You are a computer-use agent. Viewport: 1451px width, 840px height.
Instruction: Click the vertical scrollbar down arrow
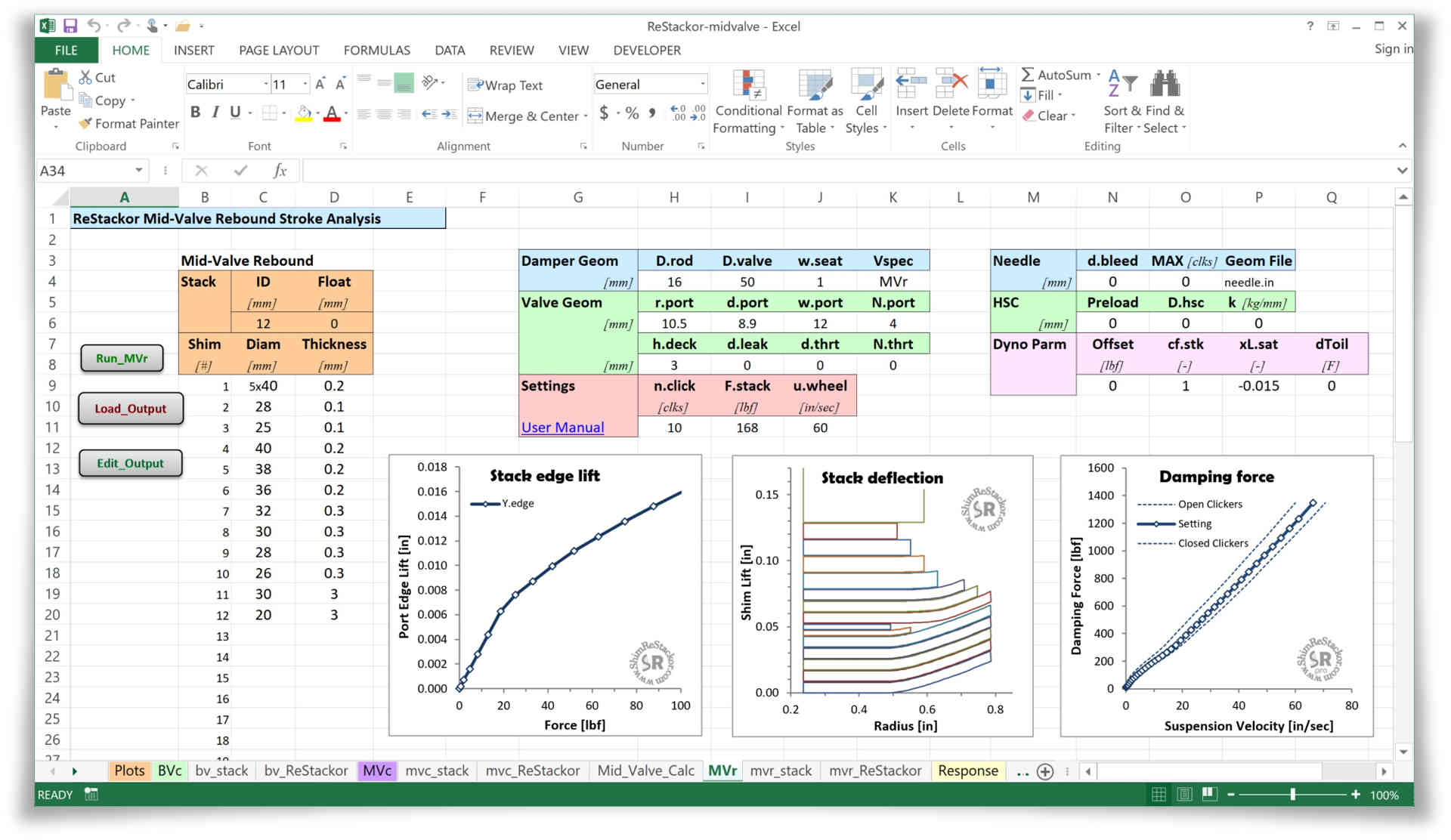coord(1403,752)
